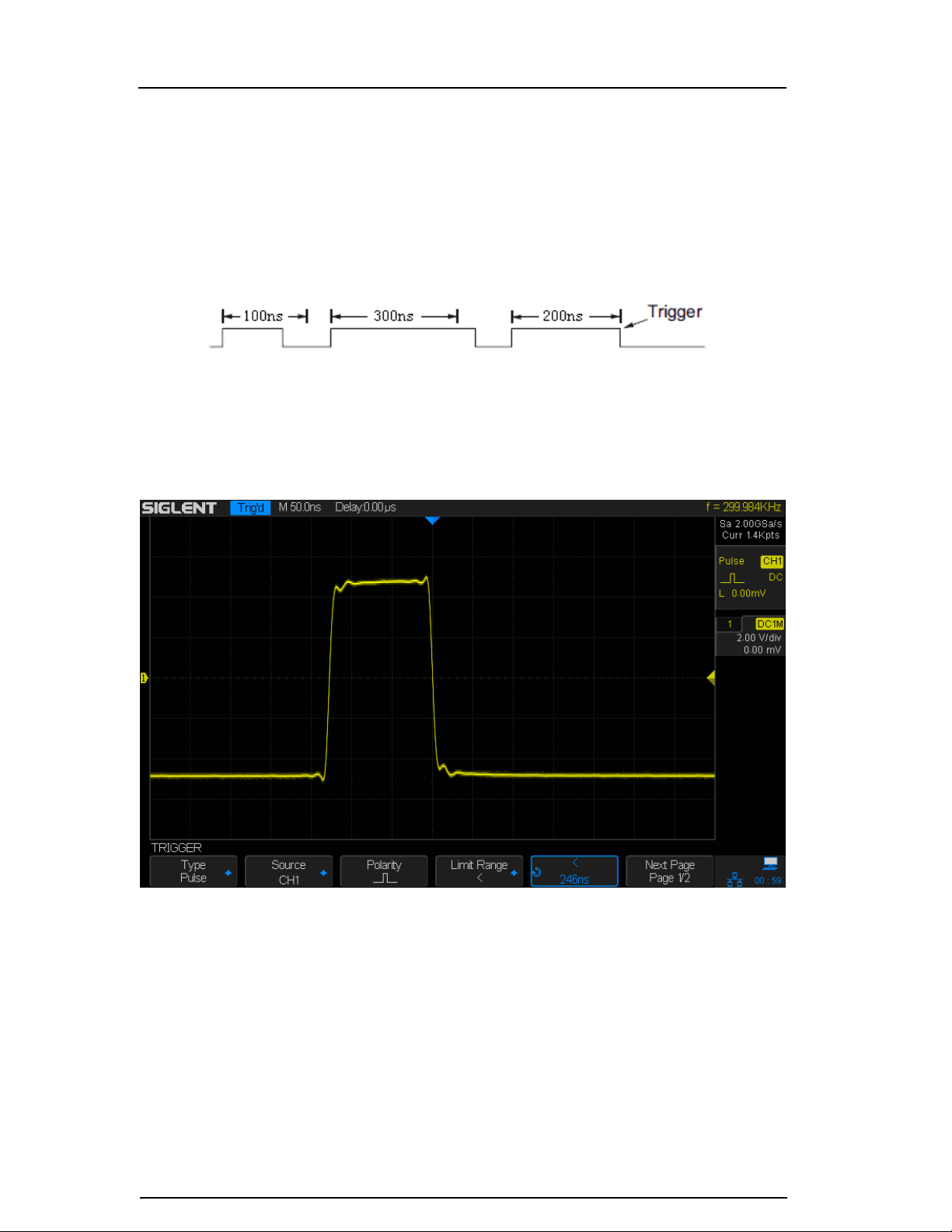Image resolution: width=952 pixels, height=1232 pixels.
Task: Toggle the Polarity positive pulse setting
Action: point(384,871)
